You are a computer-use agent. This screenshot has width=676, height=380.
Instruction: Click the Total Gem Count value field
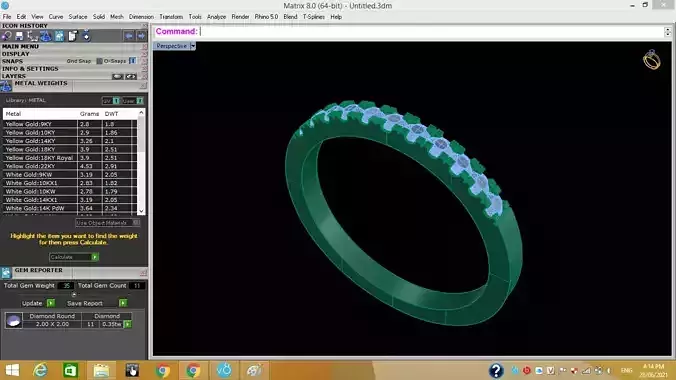point(137,286)
